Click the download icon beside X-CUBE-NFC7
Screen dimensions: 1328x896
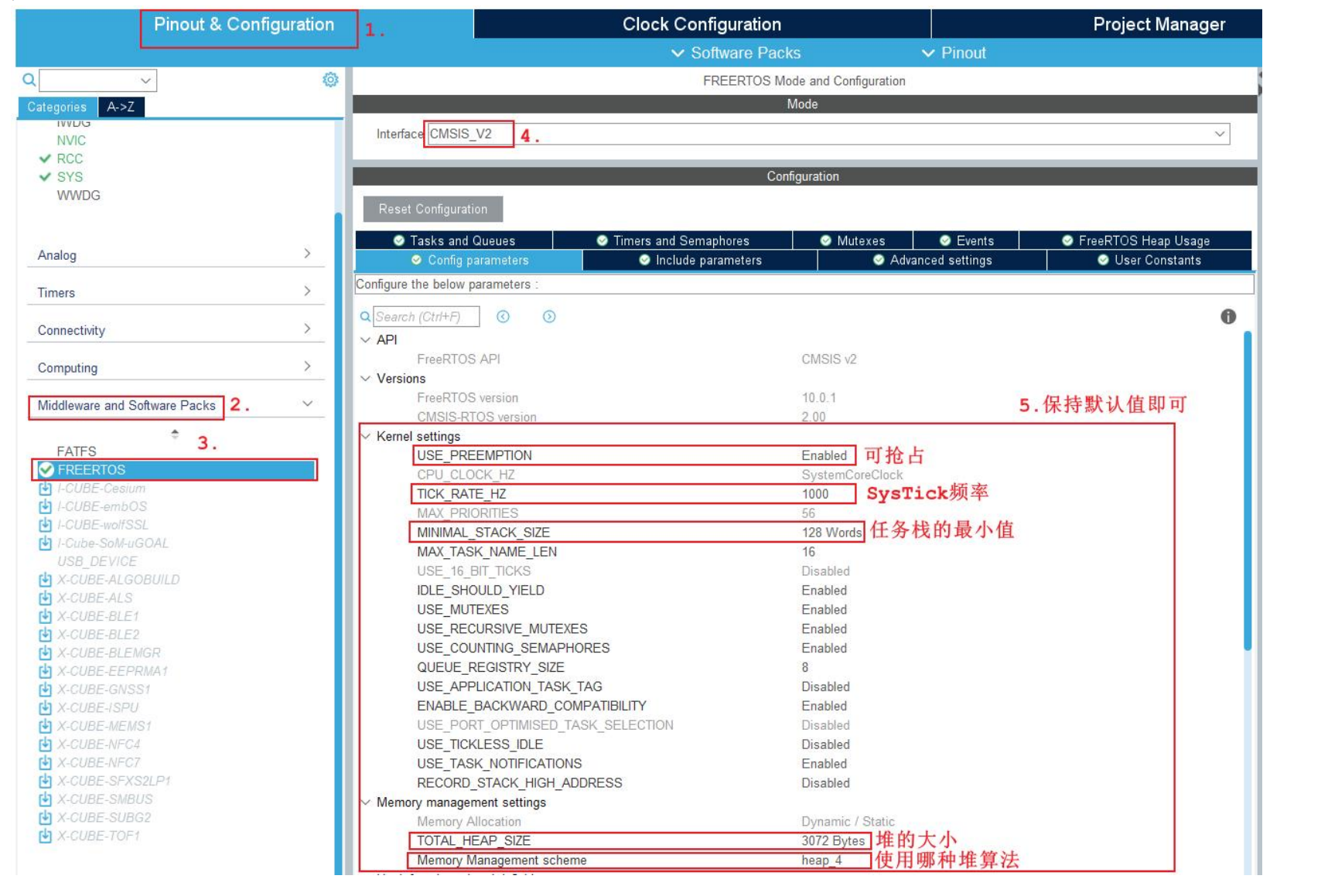pos(45,763)
